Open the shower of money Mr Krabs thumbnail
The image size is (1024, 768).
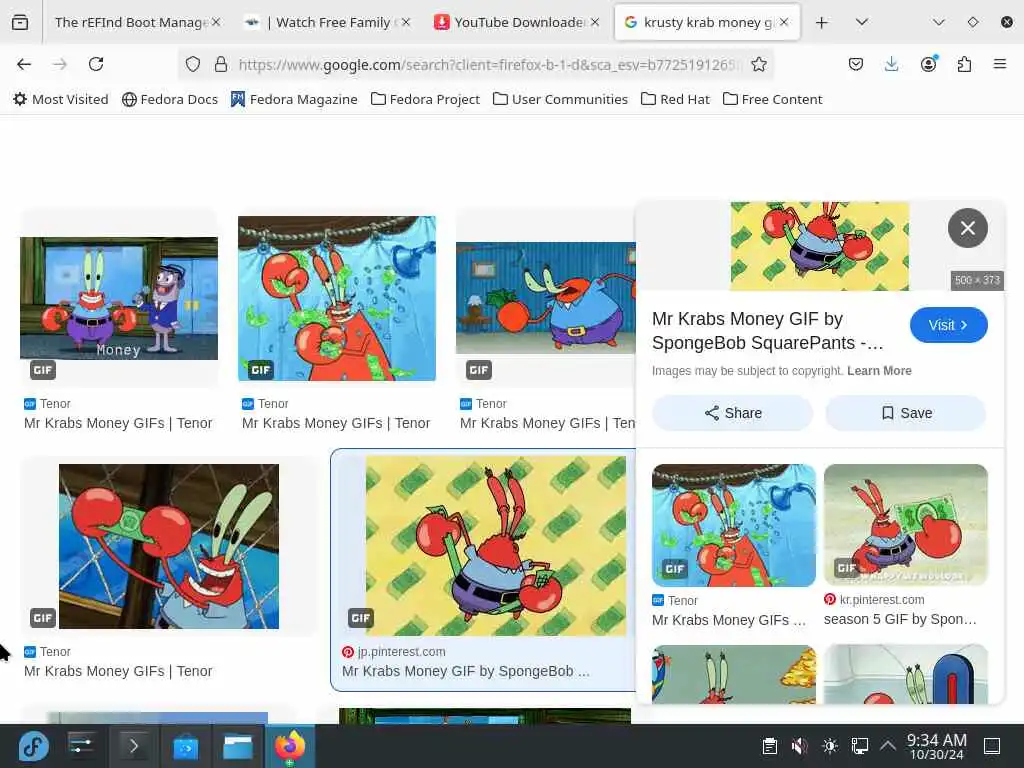pyautogui.click(x=337, y=298)
